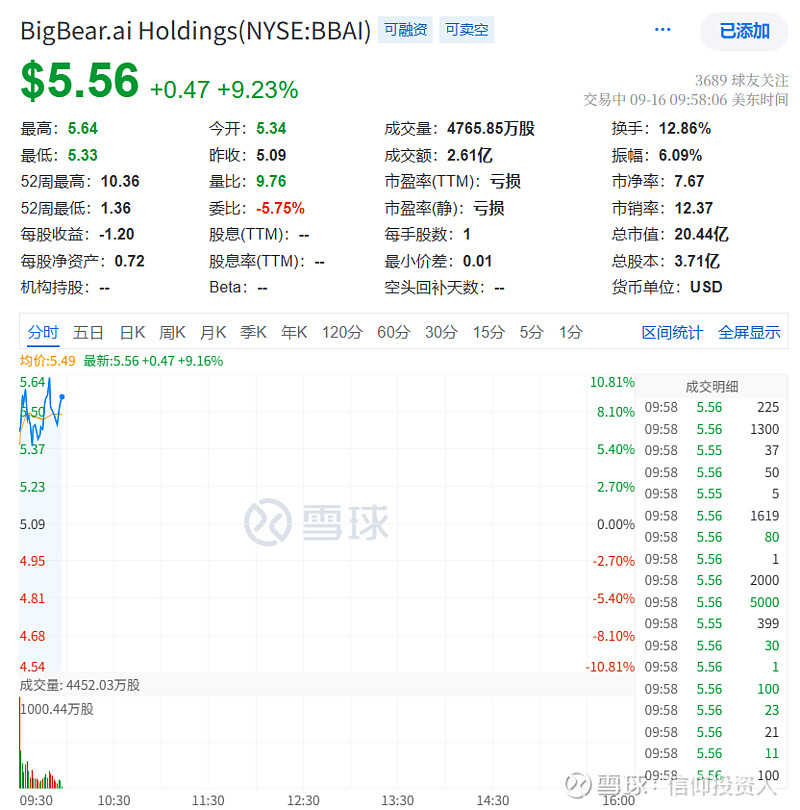Switch to the 15分 chart tab

(x=489, y=332)
